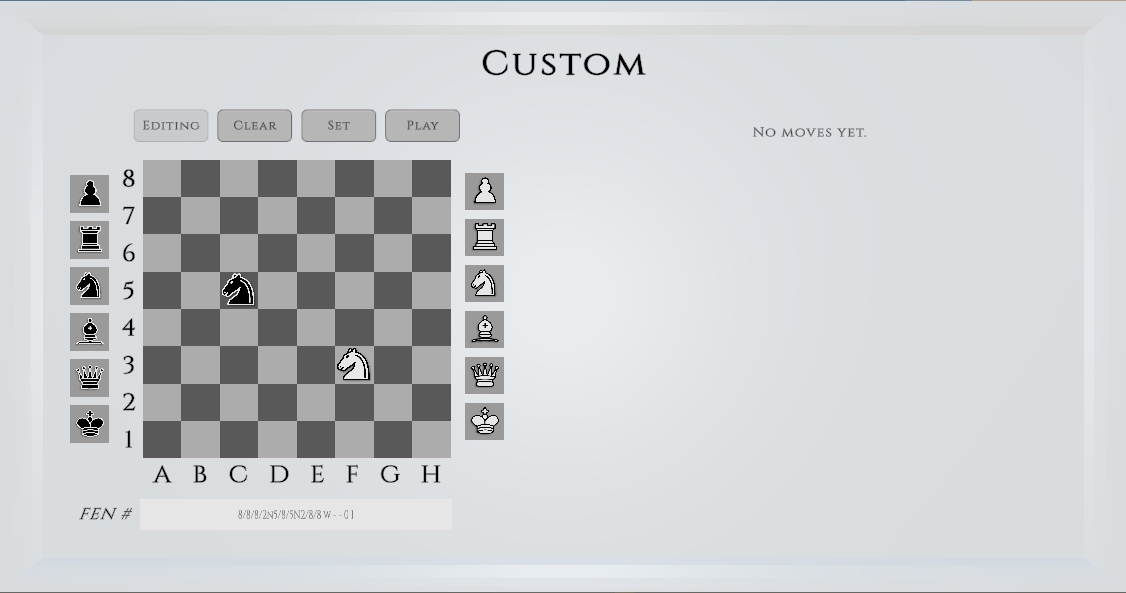Select the white knight piece from palette
This screenshot has width=1126, height=593.
485,284
